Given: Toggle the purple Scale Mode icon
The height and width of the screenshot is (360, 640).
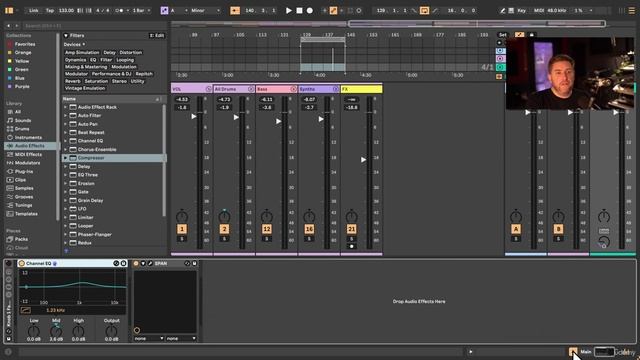Looking at the screenshot, I should tap(164, 10).
